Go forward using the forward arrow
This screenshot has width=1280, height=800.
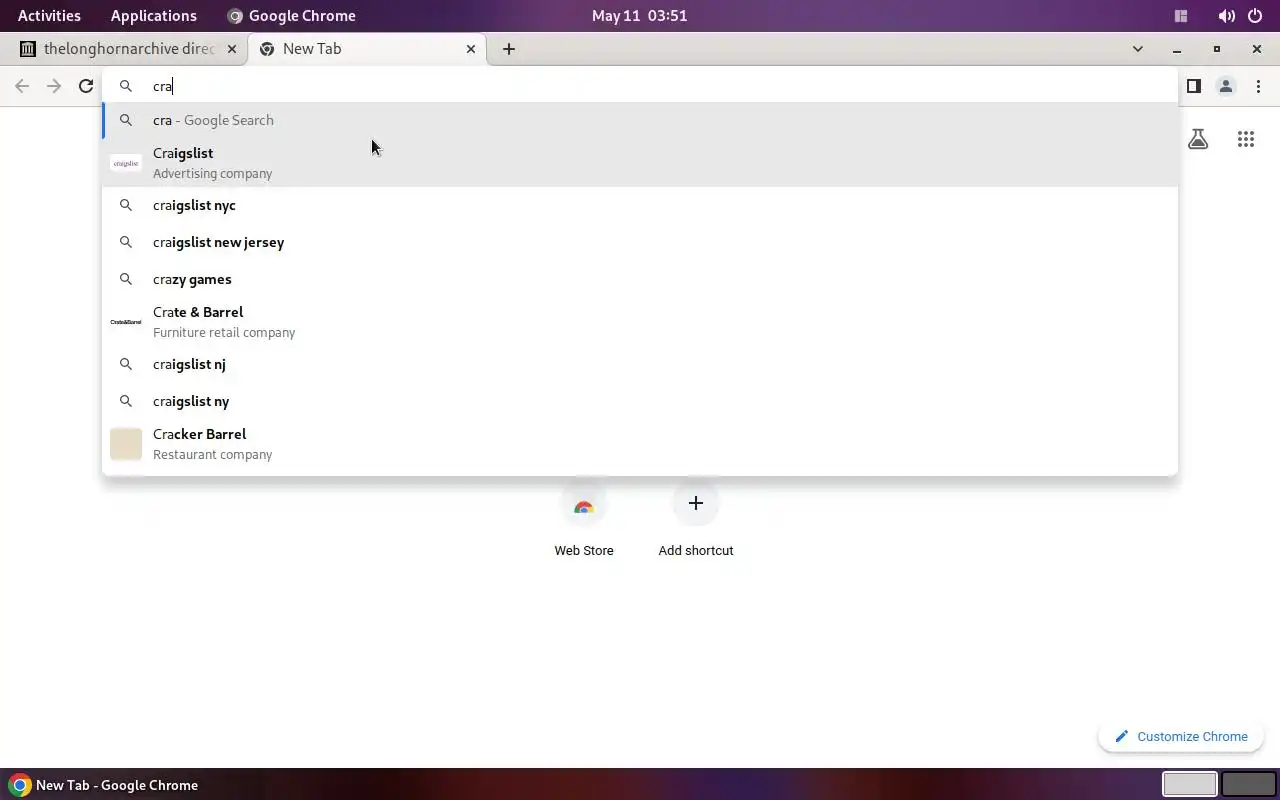(54, 86)
